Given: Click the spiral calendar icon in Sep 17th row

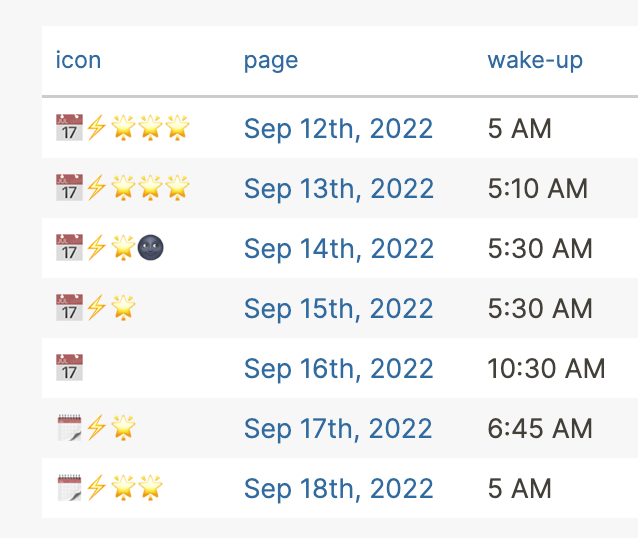Looking at the screenshot, I should 69,428.
